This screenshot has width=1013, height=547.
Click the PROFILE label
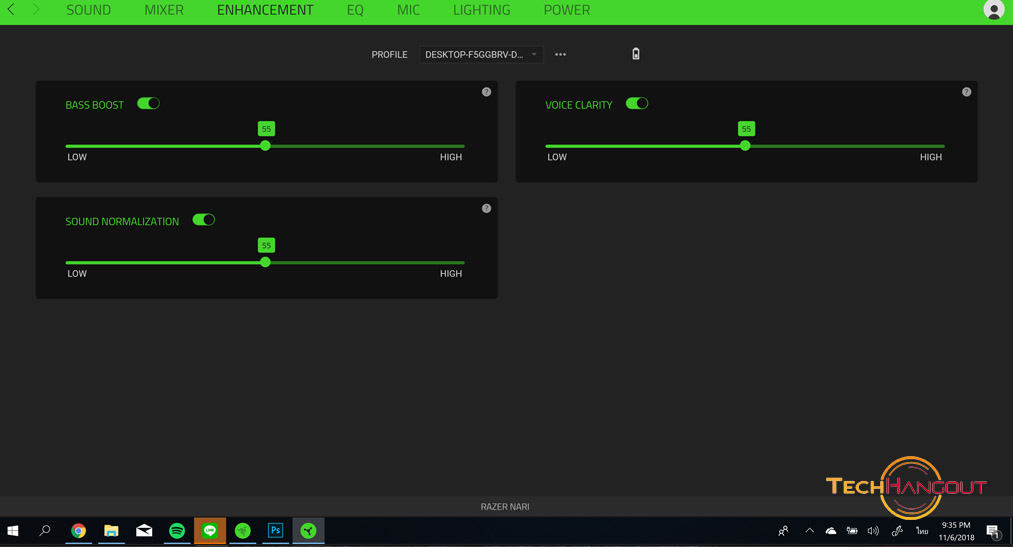[x=390, y=54]
